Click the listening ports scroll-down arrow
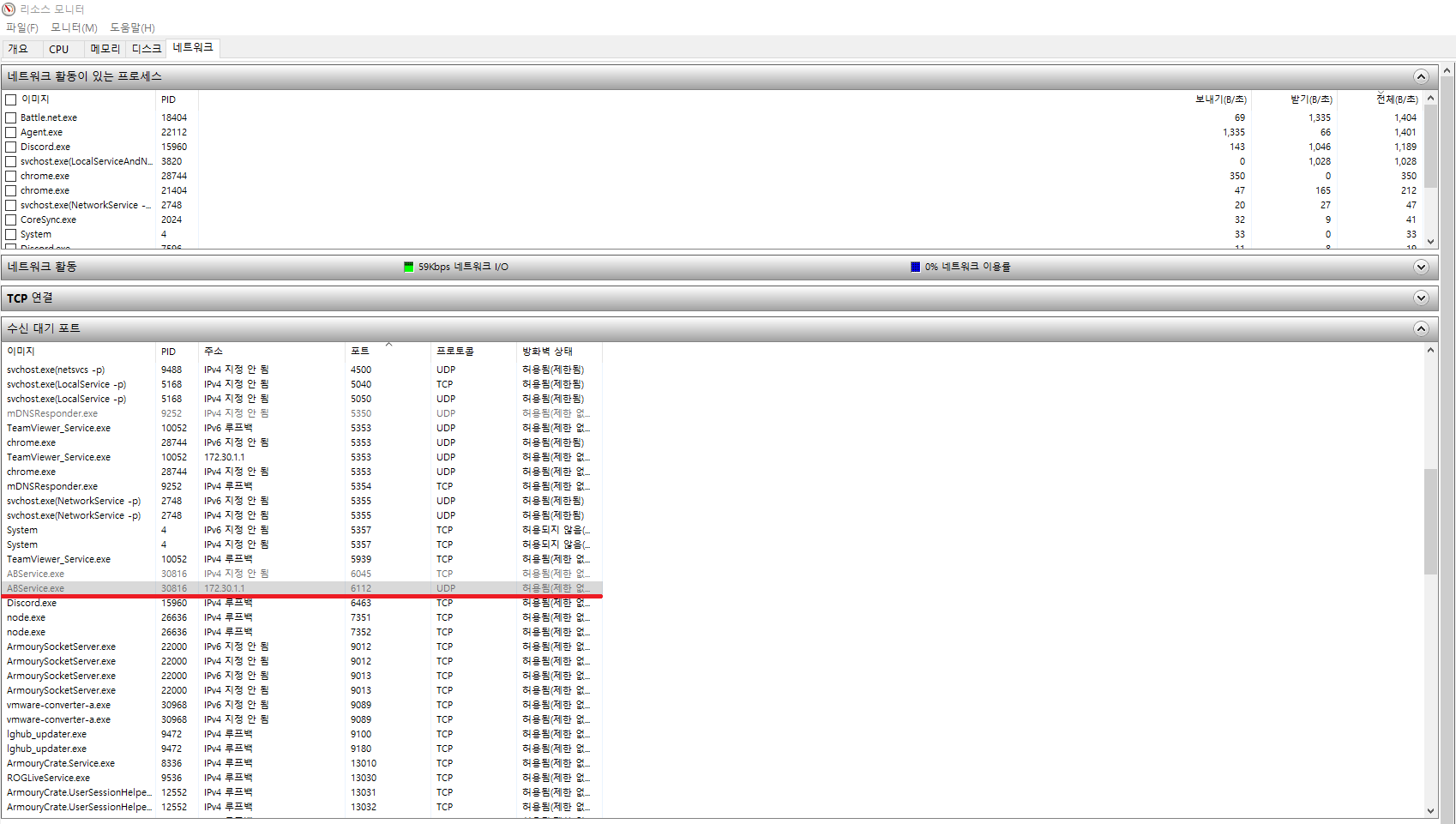Screen dimensions: 1456x824 [1430, 810]
